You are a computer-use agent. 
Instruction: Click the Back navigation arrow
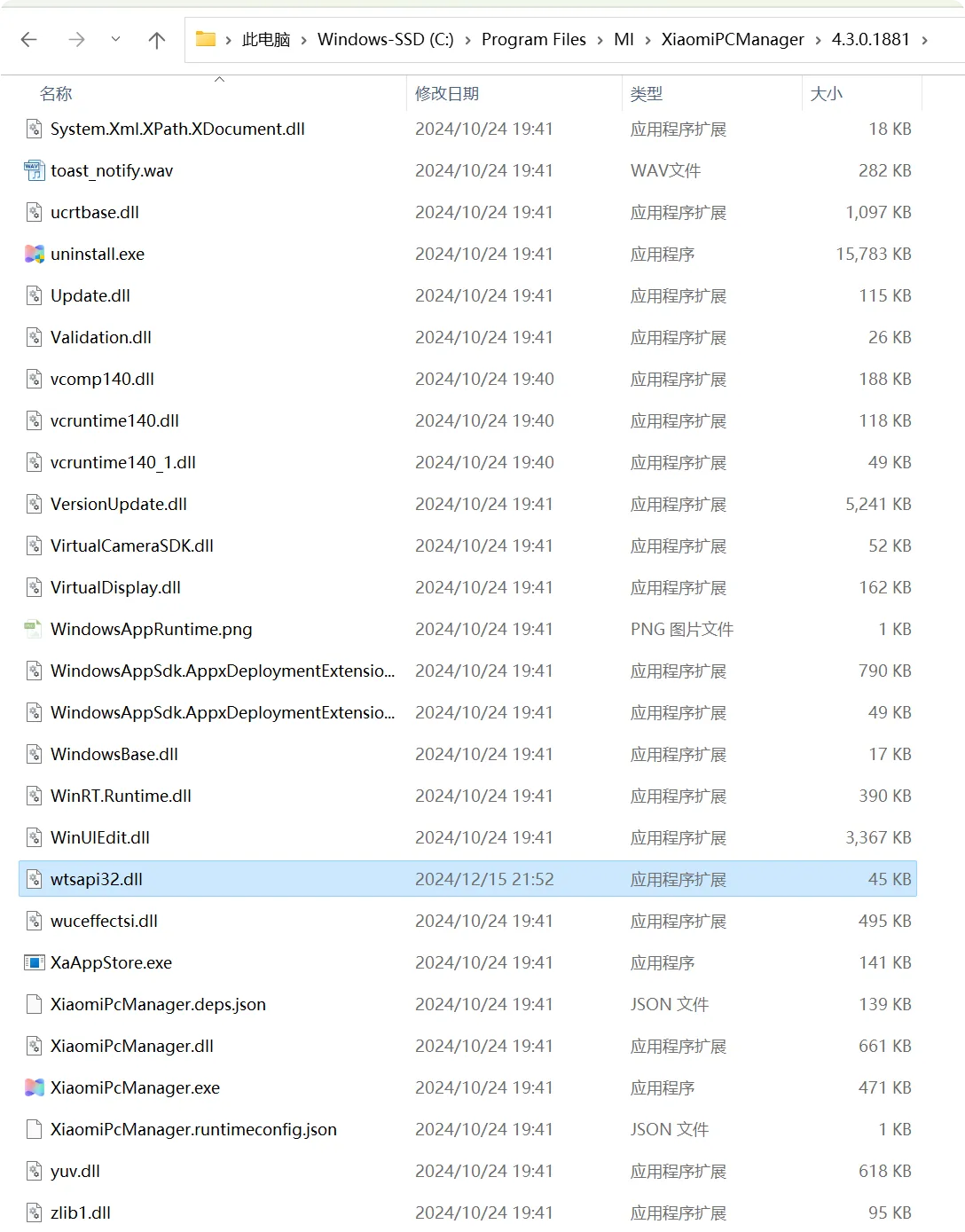(29, 40)
